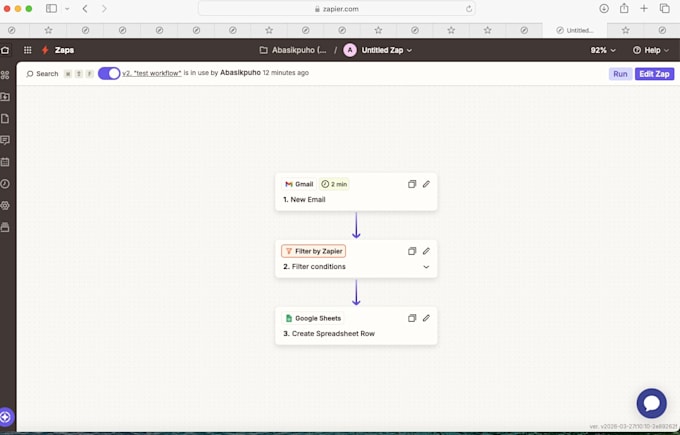The image size is (680, 435).
Task: Click the orange Zaps lightning icon
Action: (45, 50)
